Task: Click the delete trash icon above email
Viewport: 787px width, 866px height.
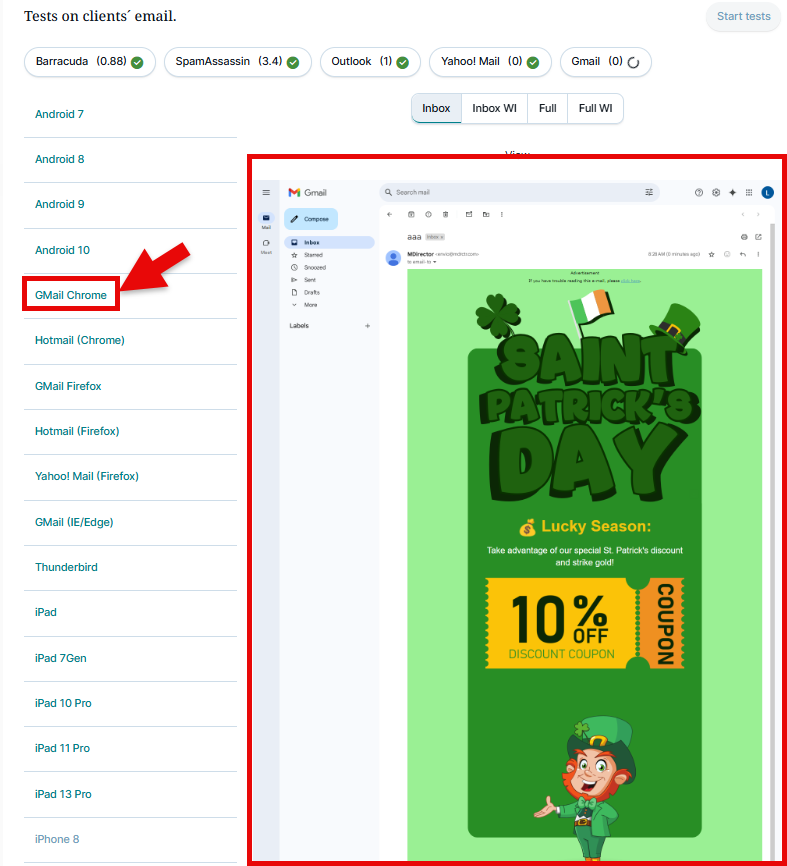Action: [445, 214]
